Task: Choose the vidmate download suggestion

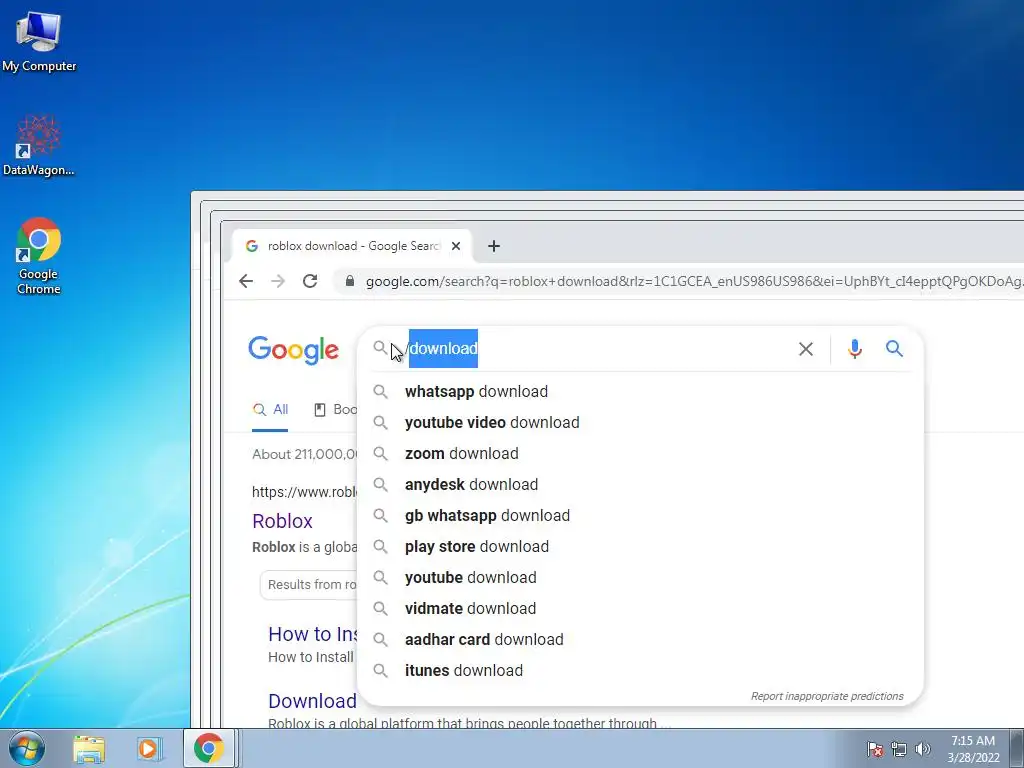Action: click(x=641, y=609)
